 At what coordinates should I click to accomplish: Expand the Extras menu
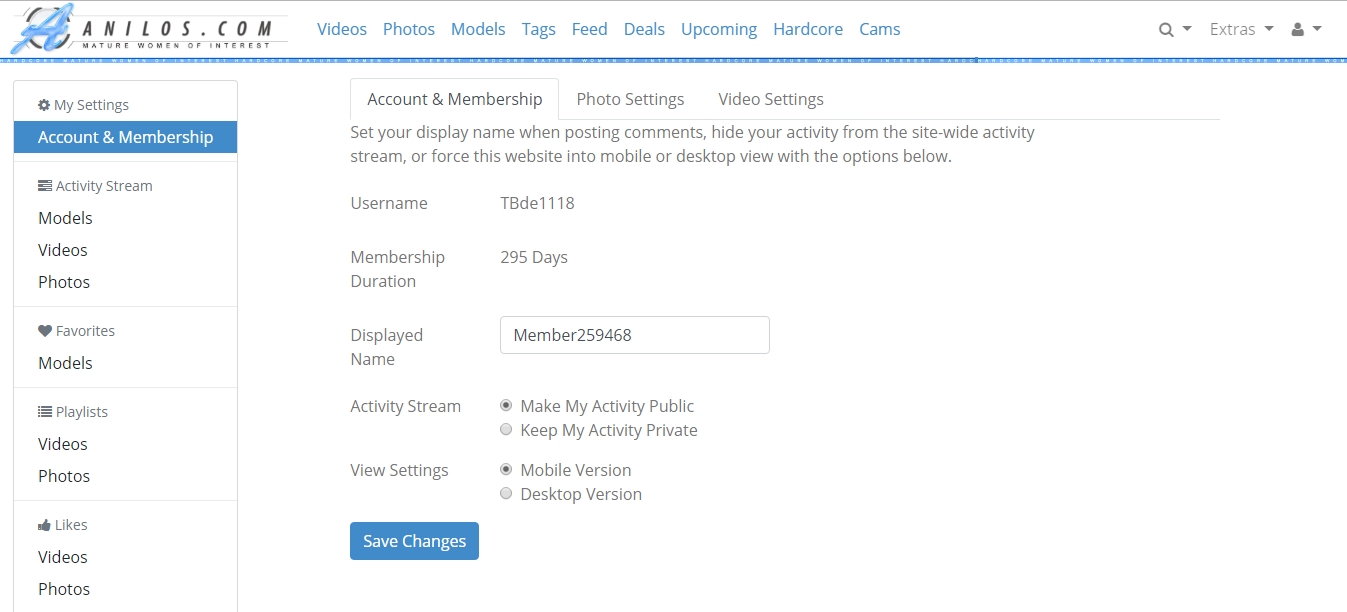tap(1241, 29)
